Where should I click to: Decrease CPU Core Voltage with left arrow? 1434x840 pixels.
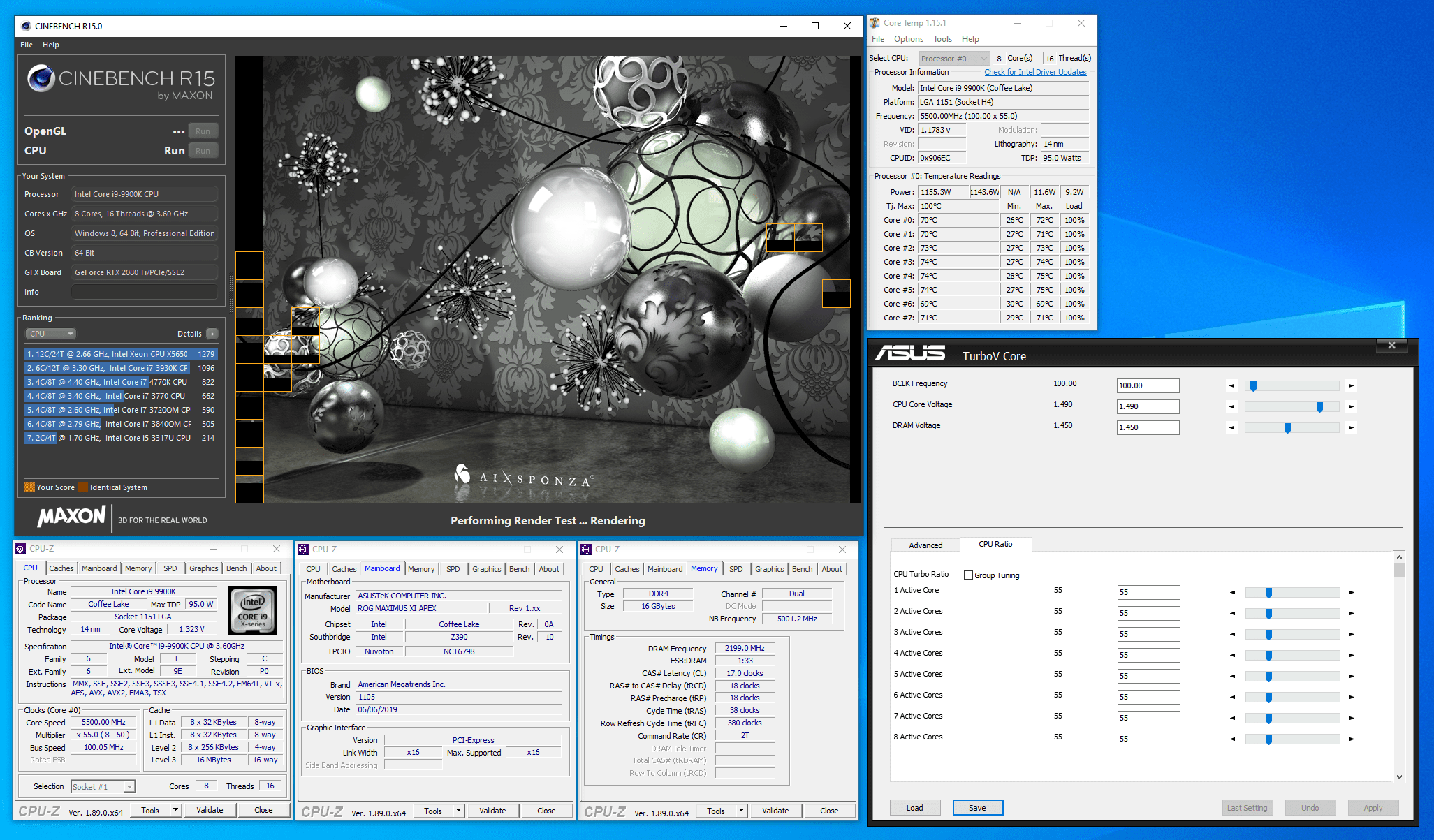coord(1232,406)
